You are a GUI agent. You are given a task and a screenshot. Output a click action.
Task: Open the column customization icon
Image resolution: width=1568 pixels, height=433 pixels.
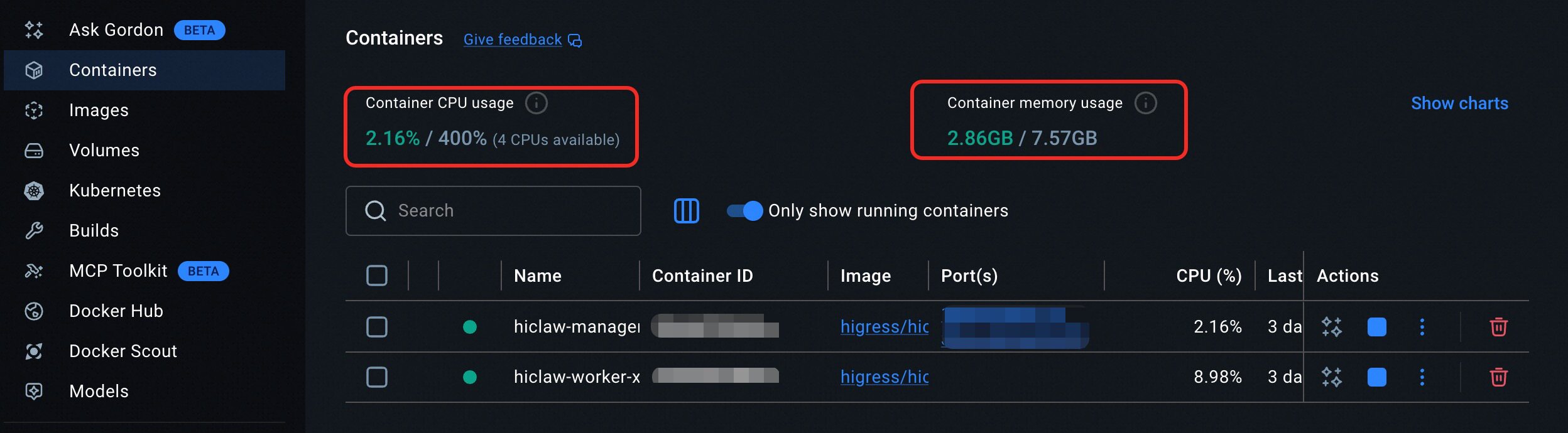click(686, 211)
